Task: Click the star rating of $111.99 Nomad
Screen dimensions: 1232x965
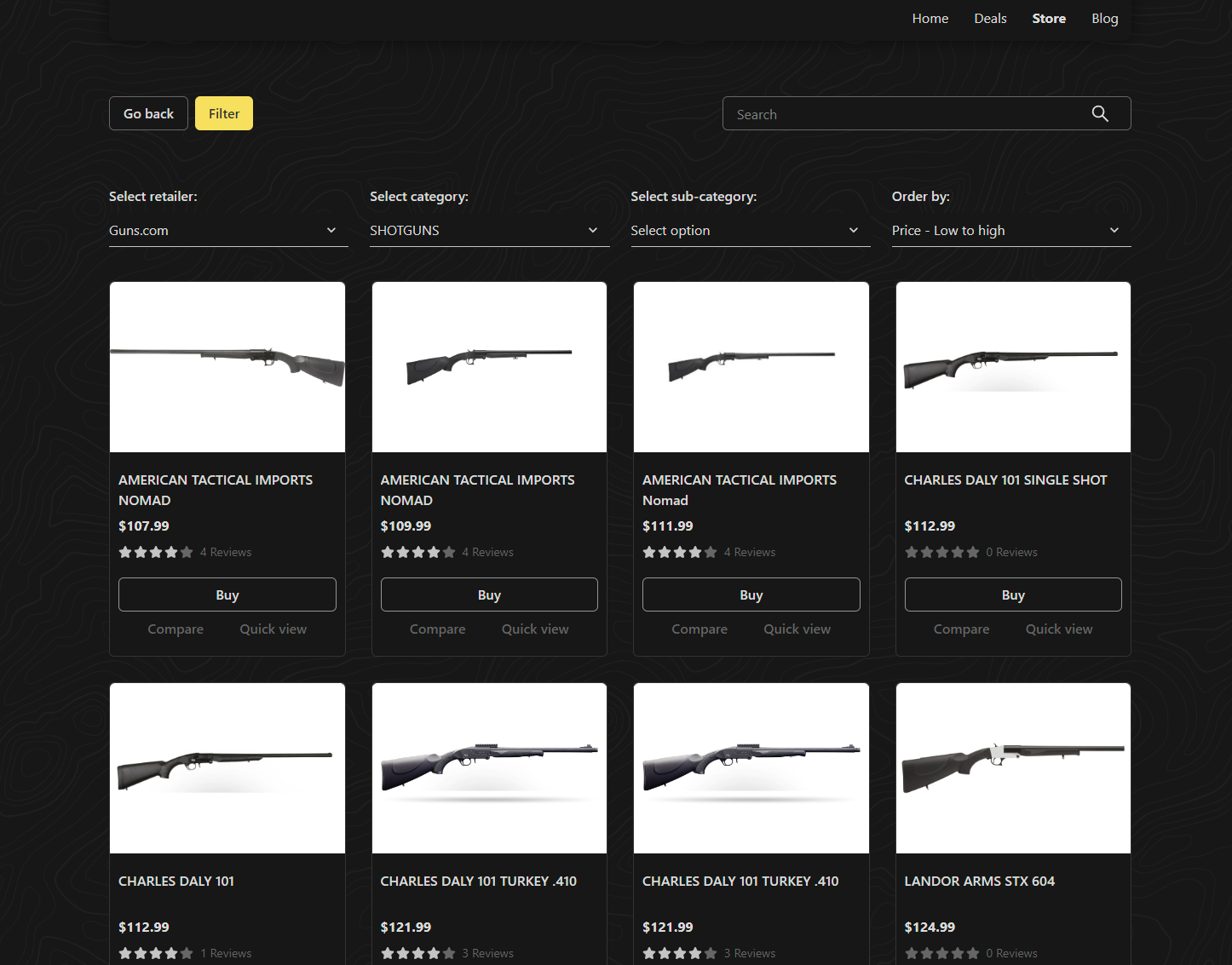Action: point(680,553)
